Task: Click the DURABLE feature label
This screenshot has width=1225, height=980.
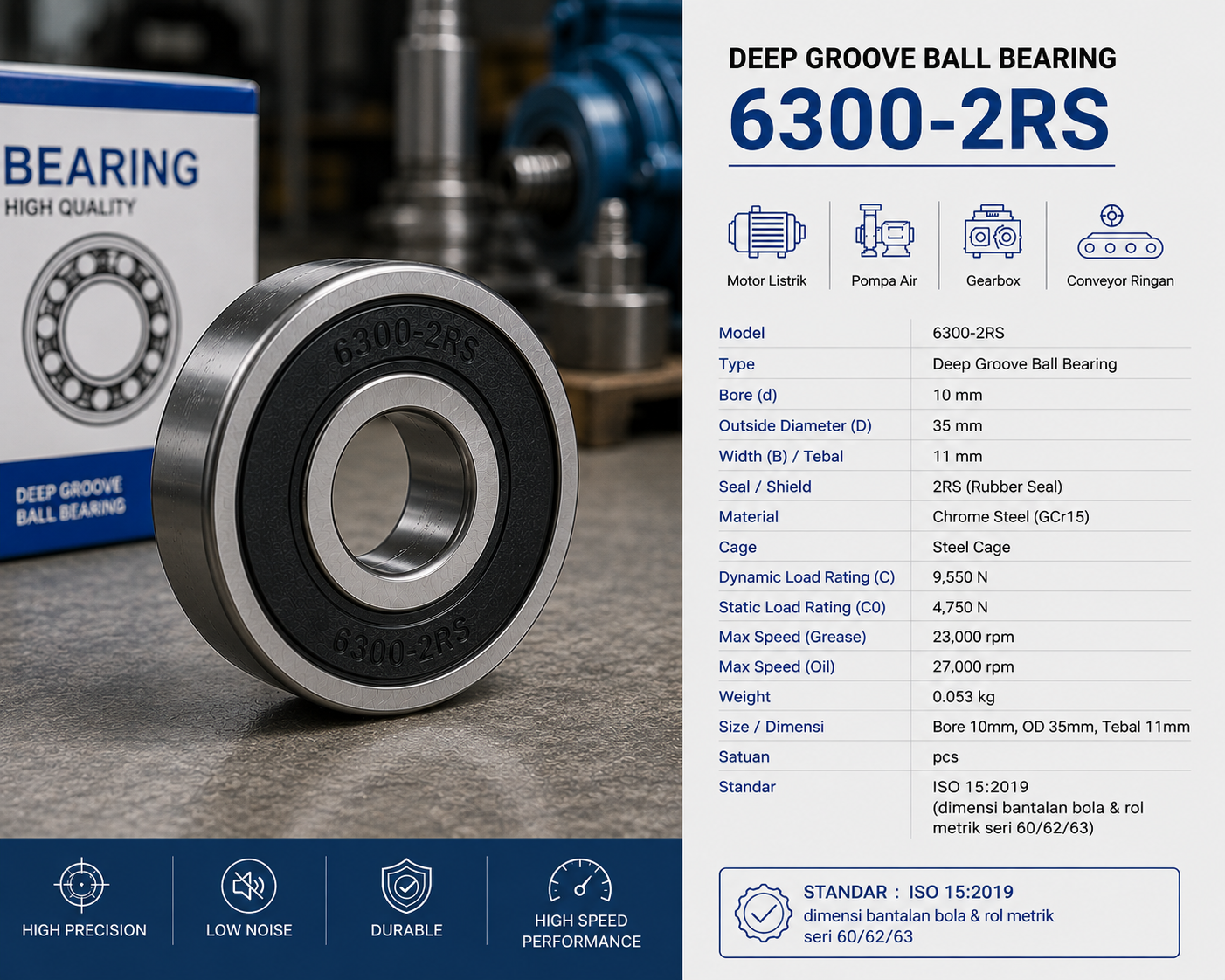Action: (406, 930)
